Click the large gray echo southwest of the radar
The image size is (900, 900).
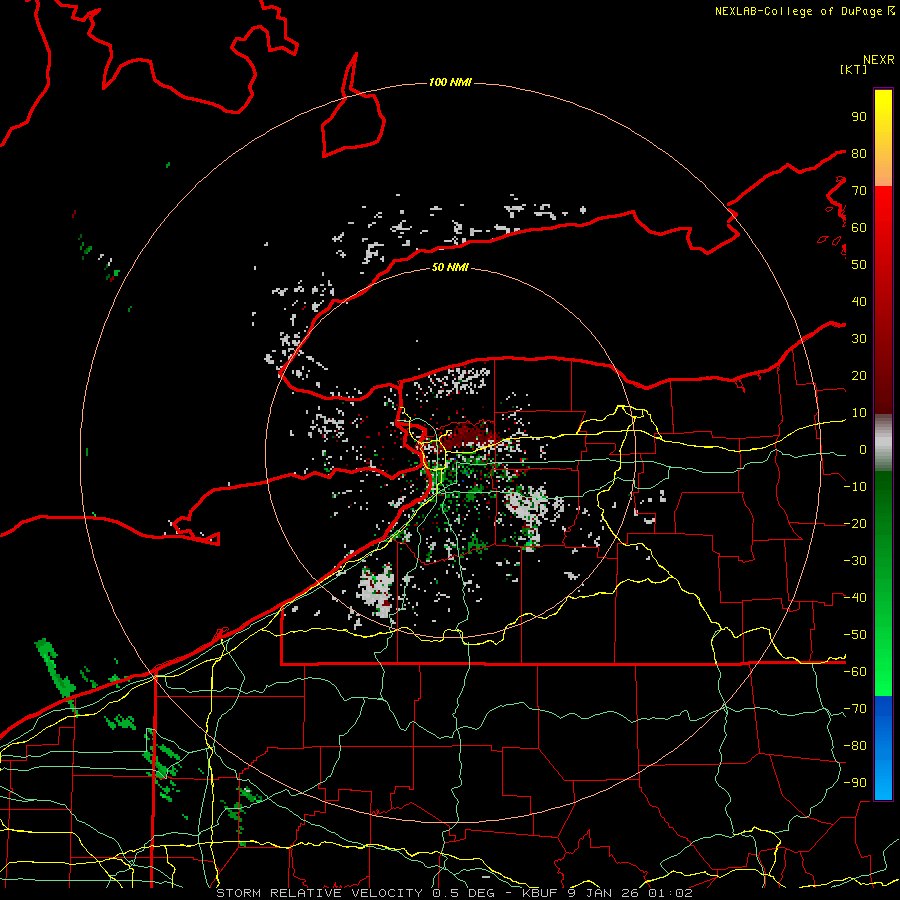[376, 592]
